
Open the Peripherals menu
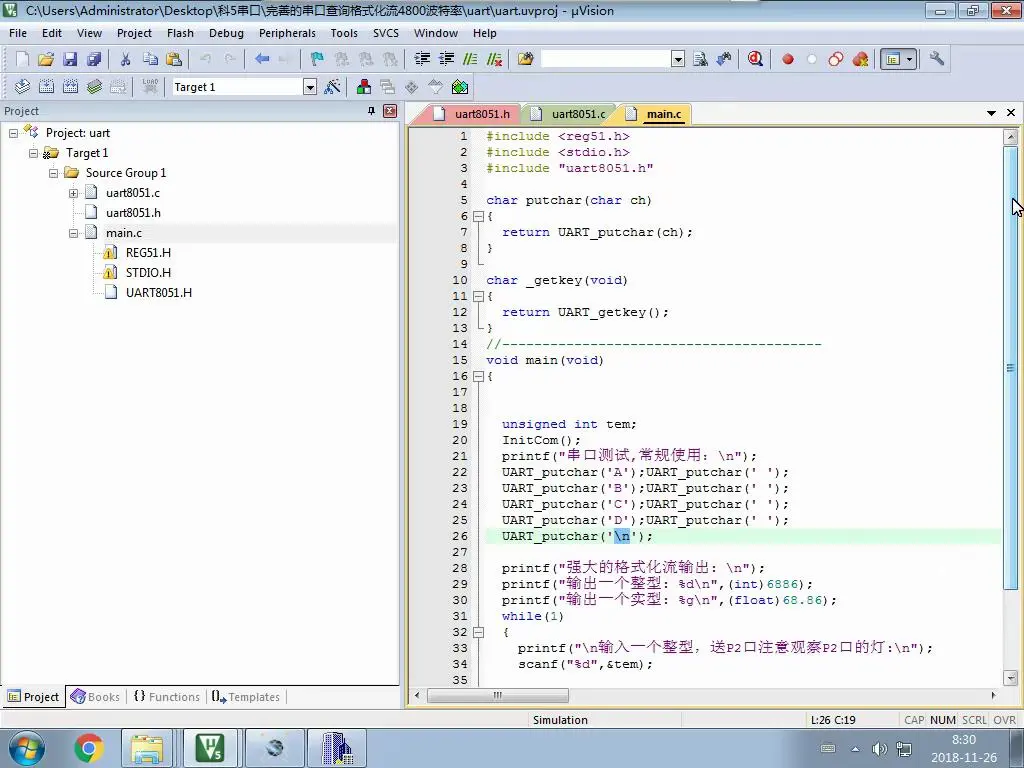click(287, 33)
